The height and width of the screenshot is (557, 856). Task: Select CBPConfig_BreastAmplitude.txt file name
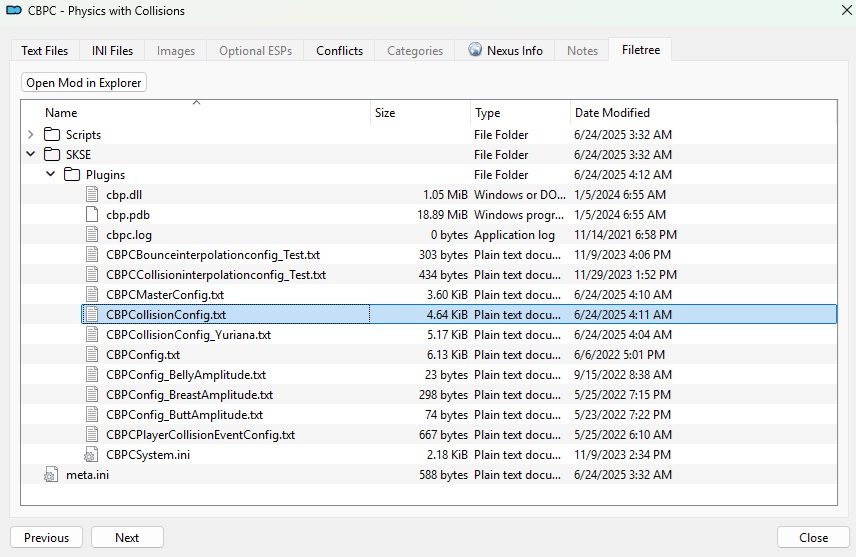[x=189, y=395]
